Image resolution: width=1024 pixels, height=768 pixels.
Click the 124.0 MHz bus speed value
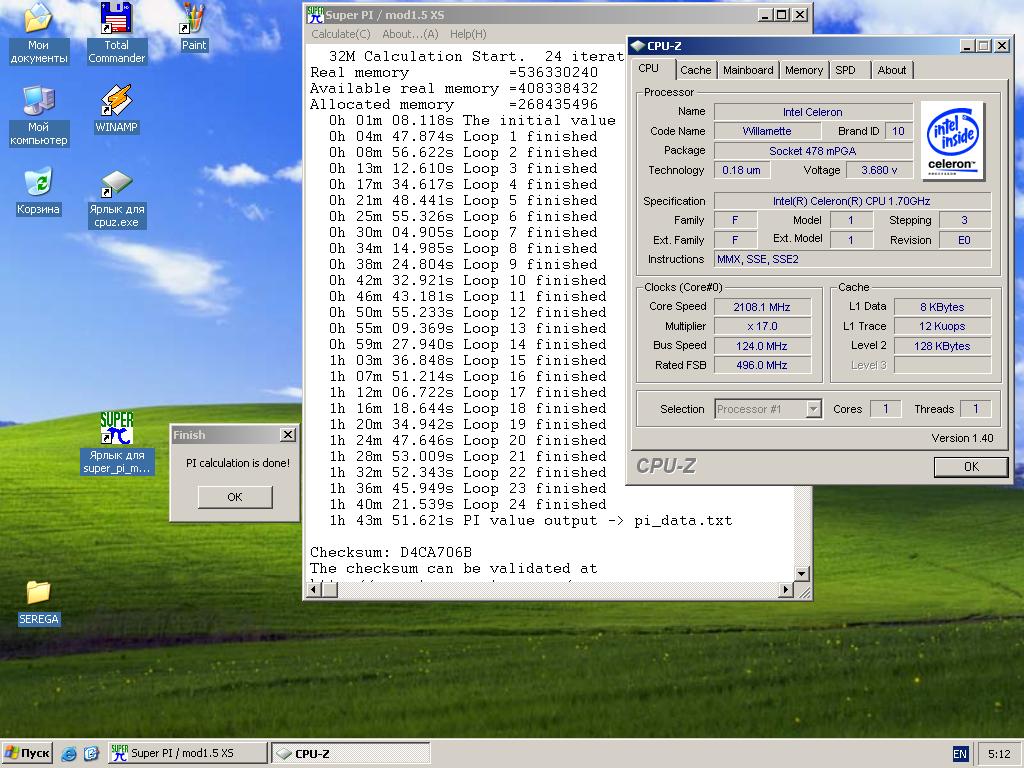coord(762,346)
